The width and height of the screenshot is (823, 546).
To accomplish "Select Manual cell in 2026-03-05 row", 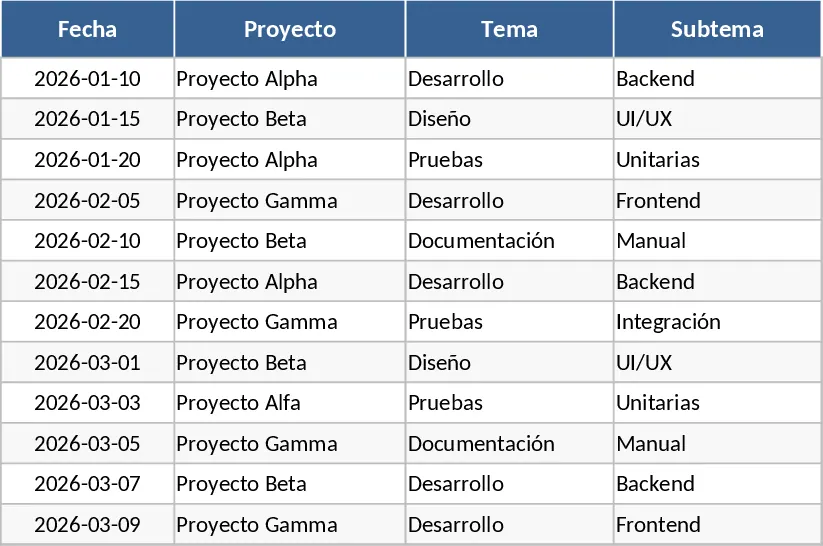I will pos(718,443).
